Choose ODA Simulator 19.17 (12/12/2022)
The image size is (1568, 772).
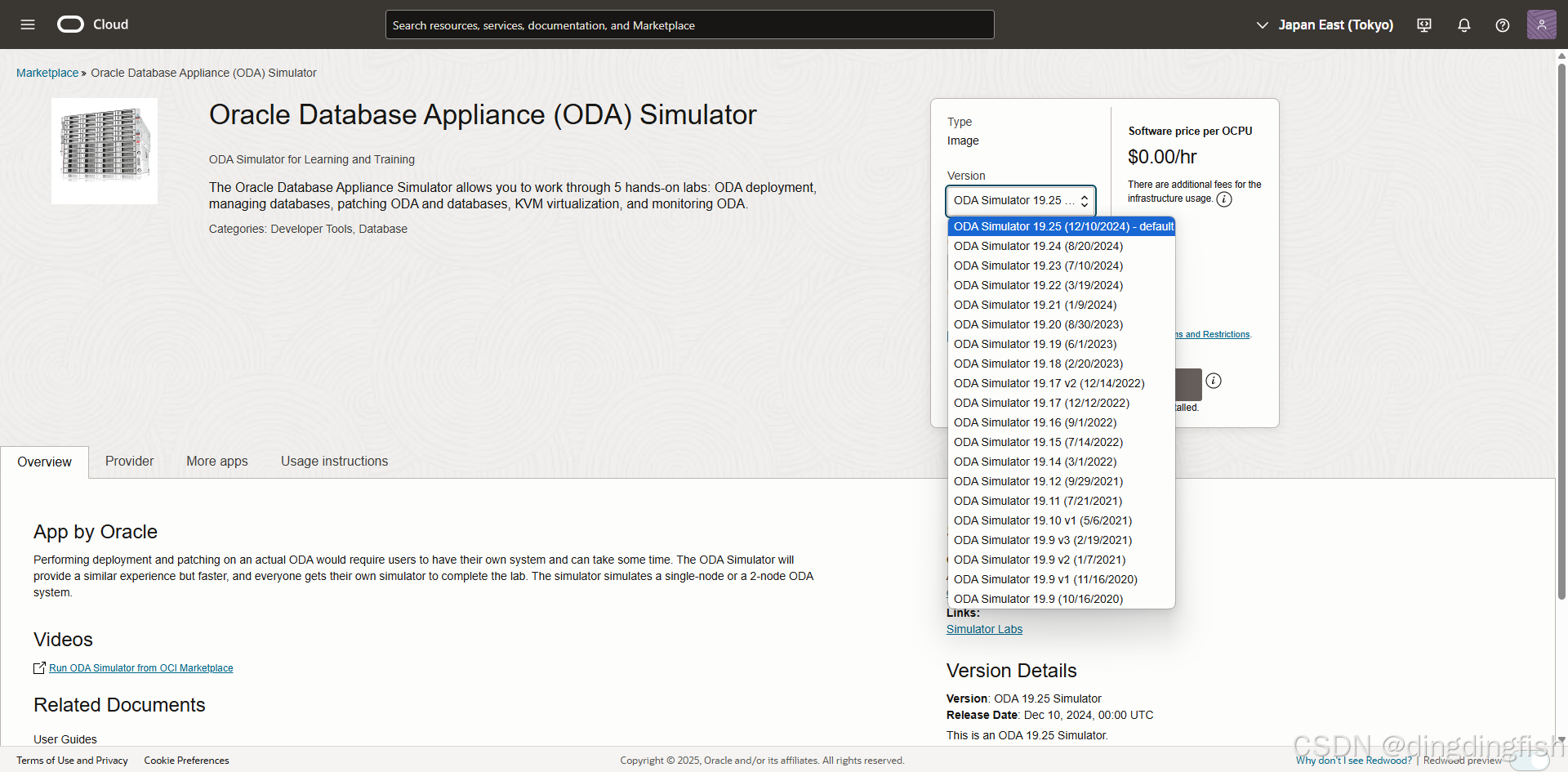pyautogui.click(x=1062, y=403)
